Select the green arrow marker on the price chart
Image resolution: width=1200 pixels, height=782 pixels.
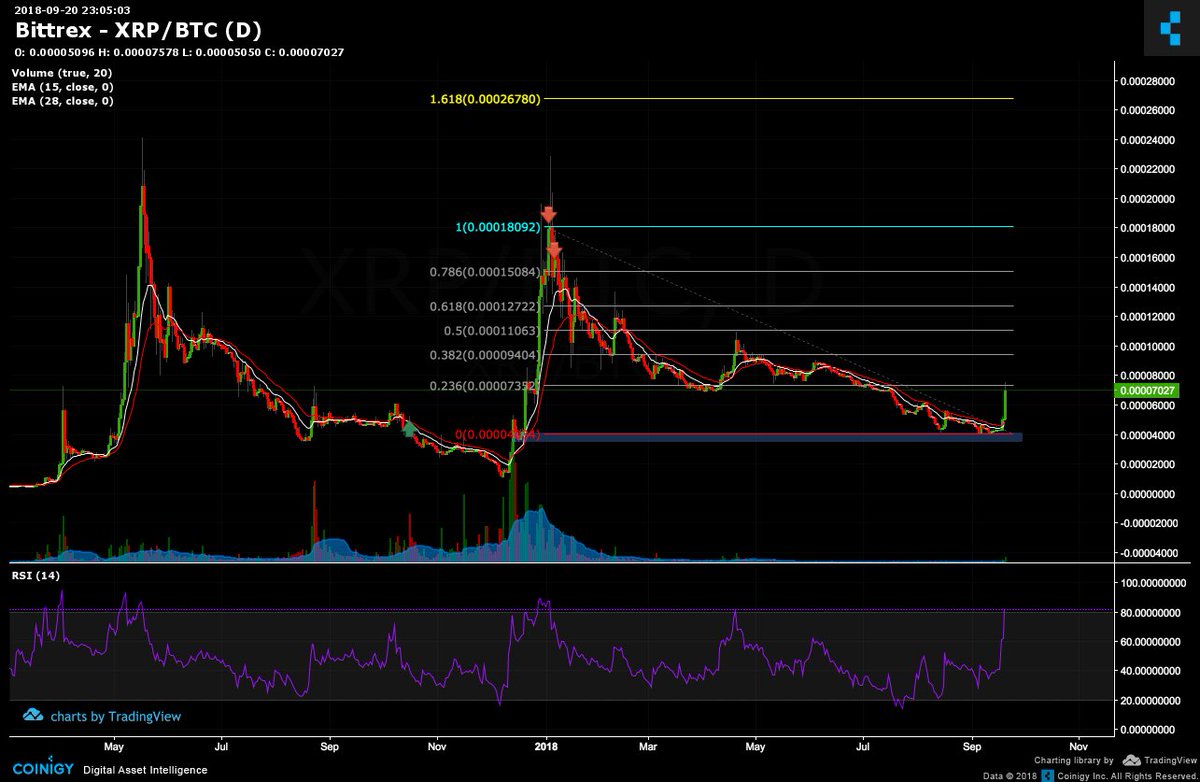click(408, 429)
